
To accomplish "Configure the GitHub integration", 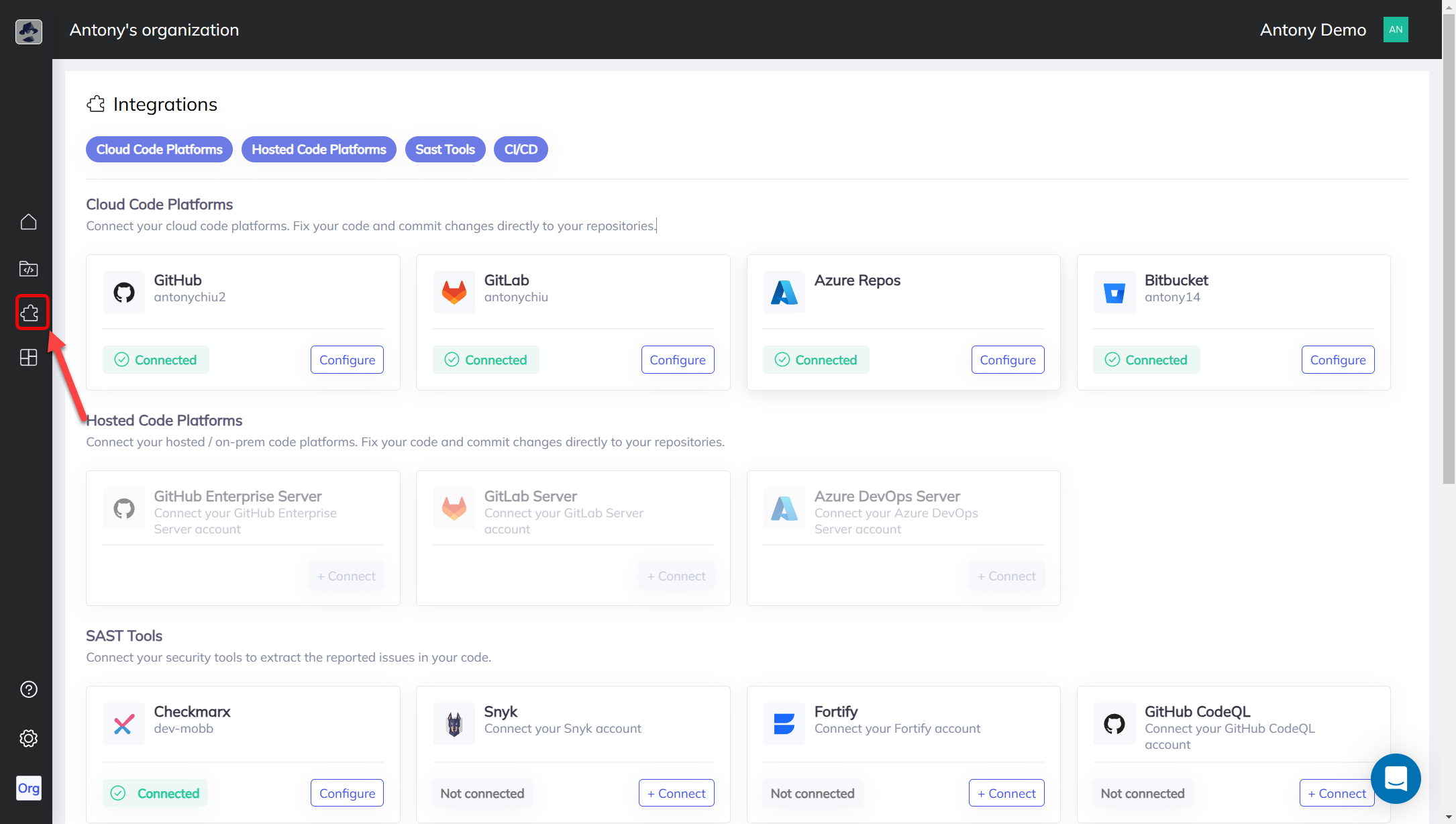I will click(x=347, y=360).
